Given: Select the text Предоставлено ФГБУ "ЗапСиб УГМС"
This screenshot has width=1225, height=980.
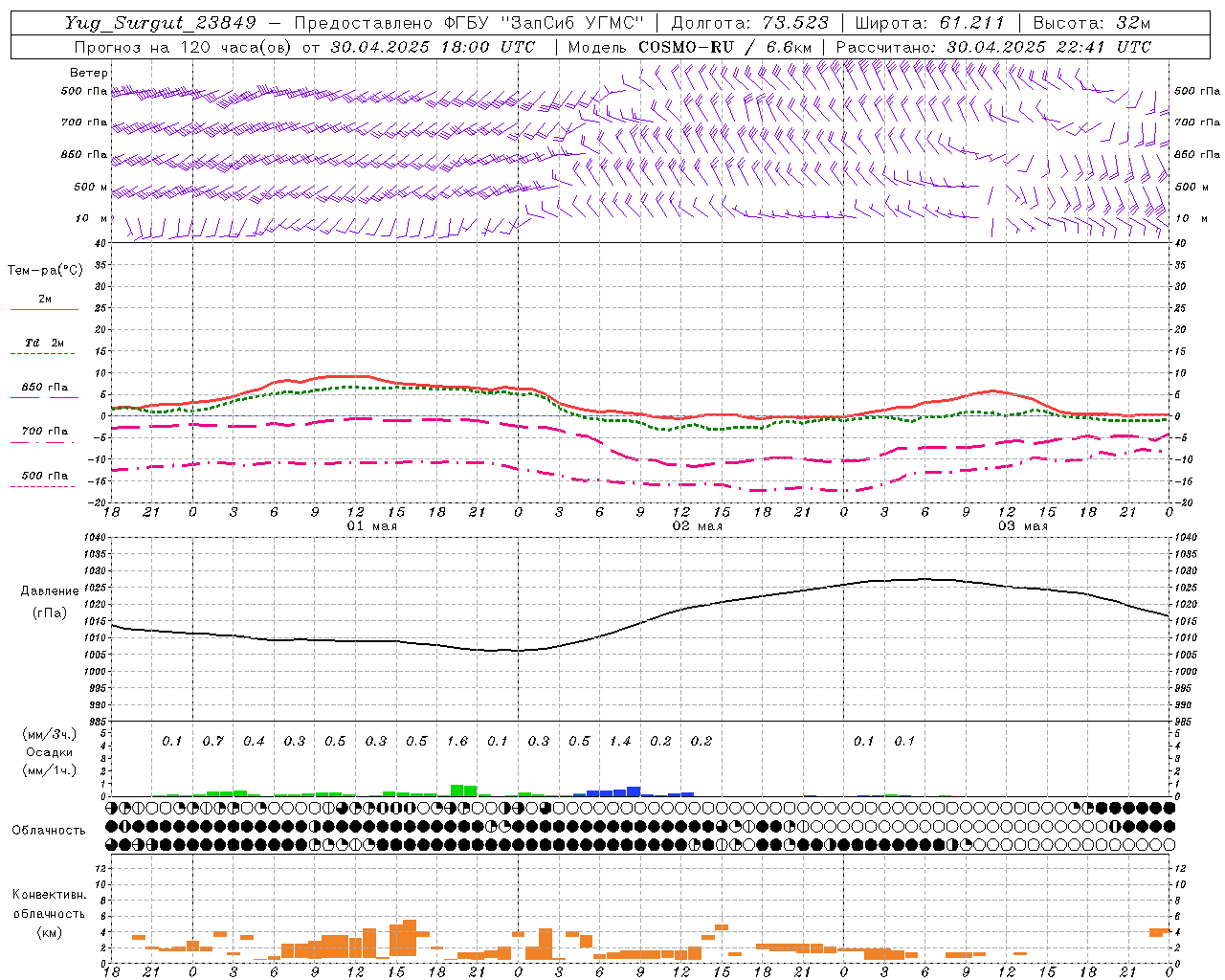Looking at the screenshot, I should [469, 23].
